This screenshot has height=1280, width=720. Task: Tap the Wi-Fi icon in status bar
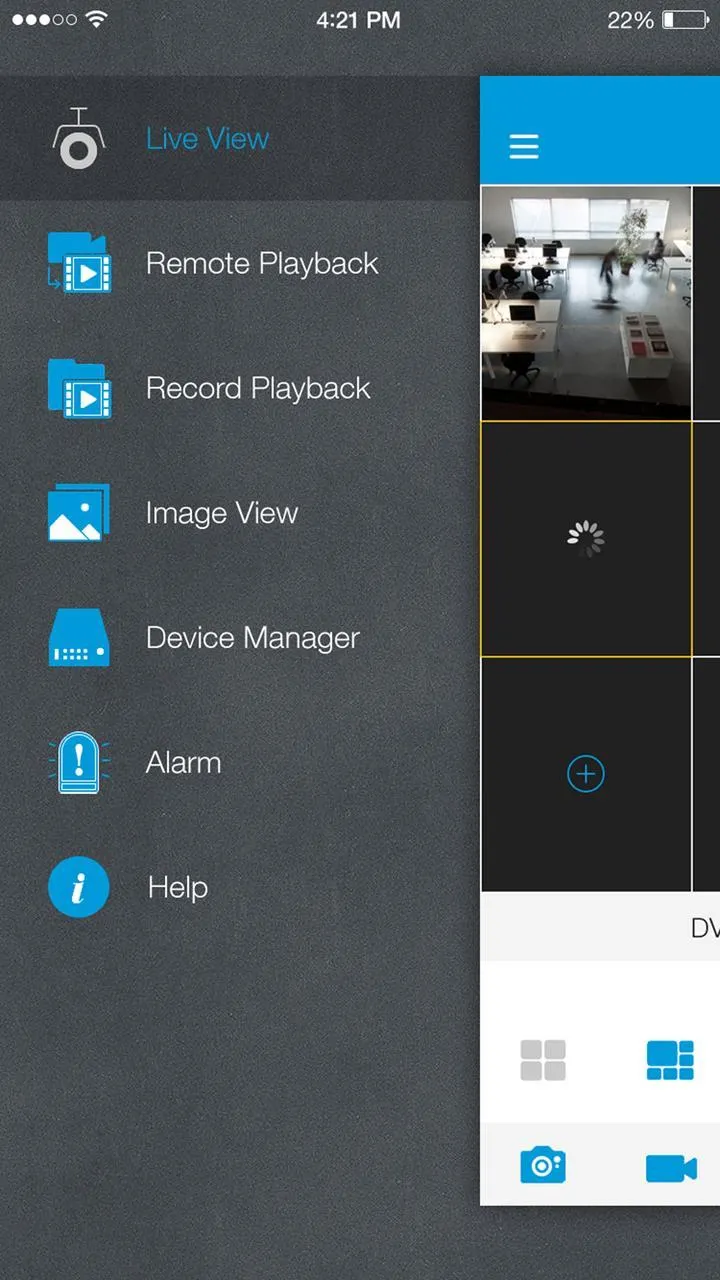pos(97,19)
